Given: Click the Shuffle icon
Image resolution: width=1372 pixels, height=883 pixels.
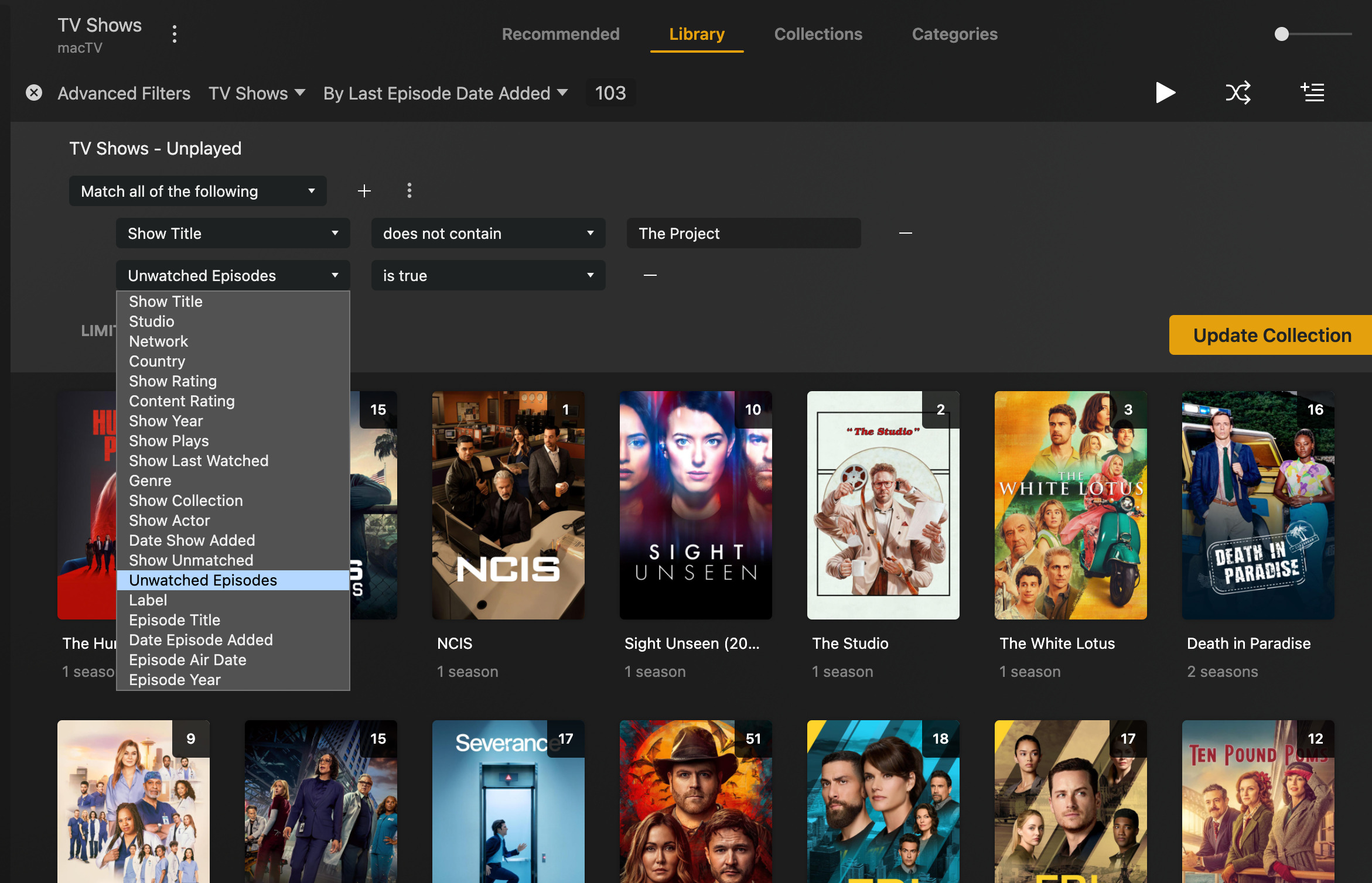Looking at the screenshot, I should (x=1238, y=93).
